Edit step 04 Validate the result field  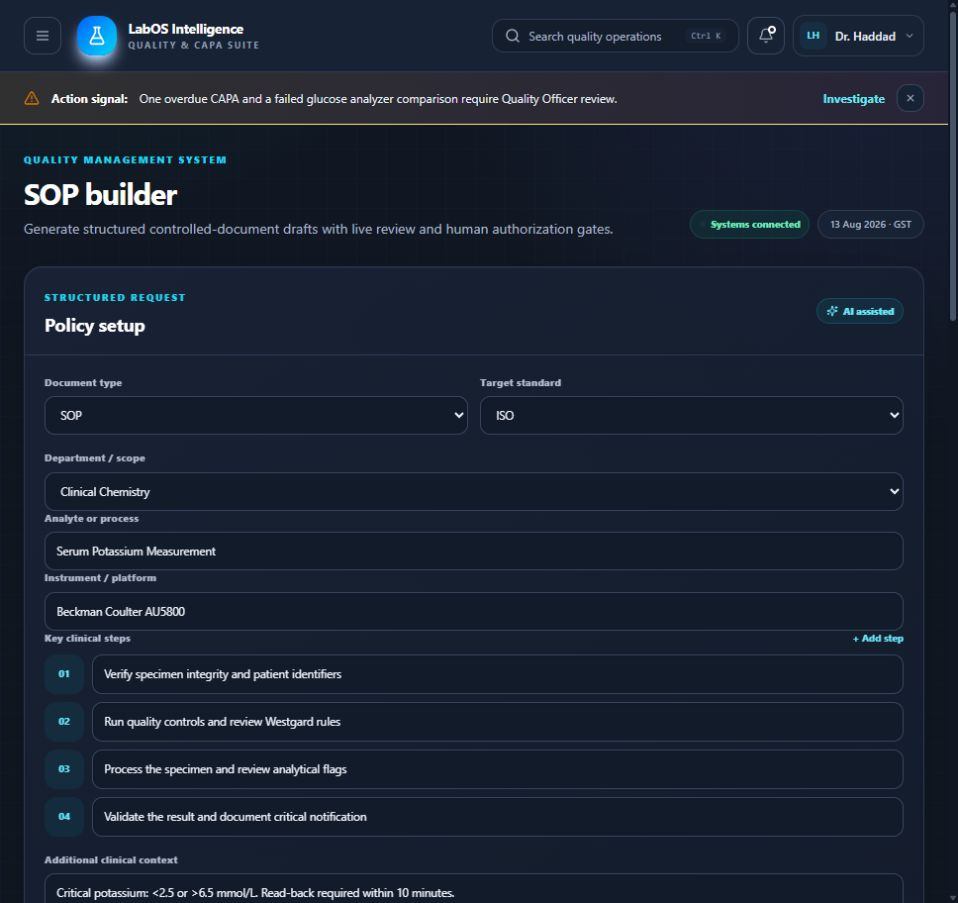pyautogui.click(x=497, y=817)
